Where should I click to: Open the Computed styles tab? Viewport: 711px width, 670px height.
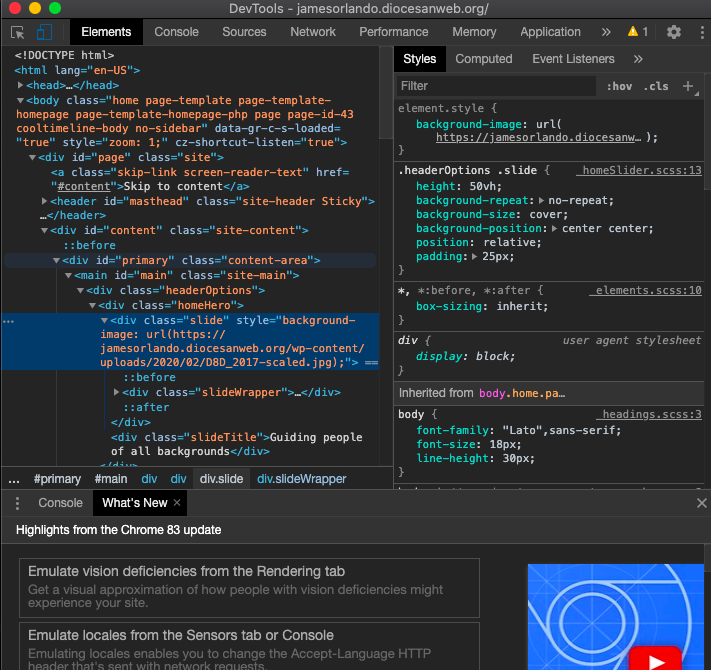point(483,59)
